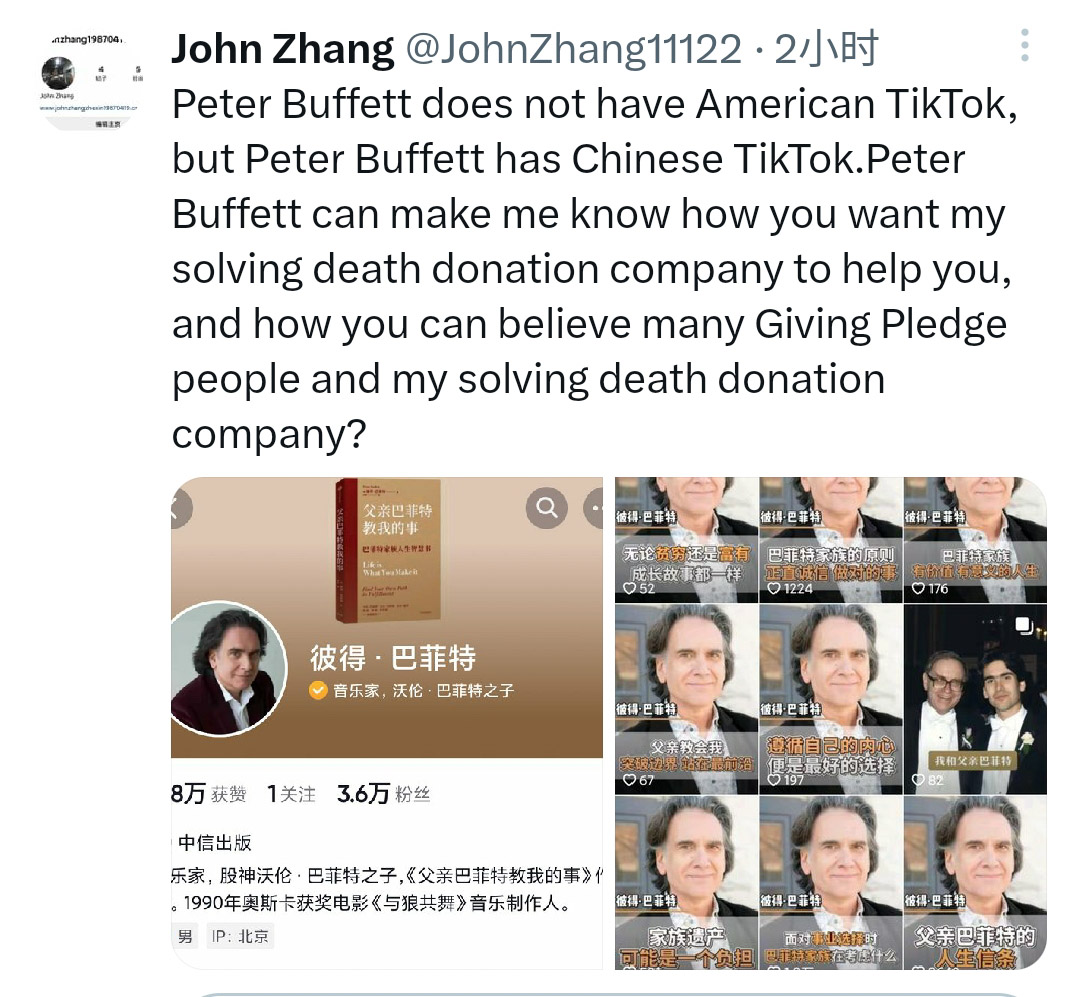Open Peter Buffett's round profile photo
This screenshot has height=997, width=1080.
(x=228, y=668)
